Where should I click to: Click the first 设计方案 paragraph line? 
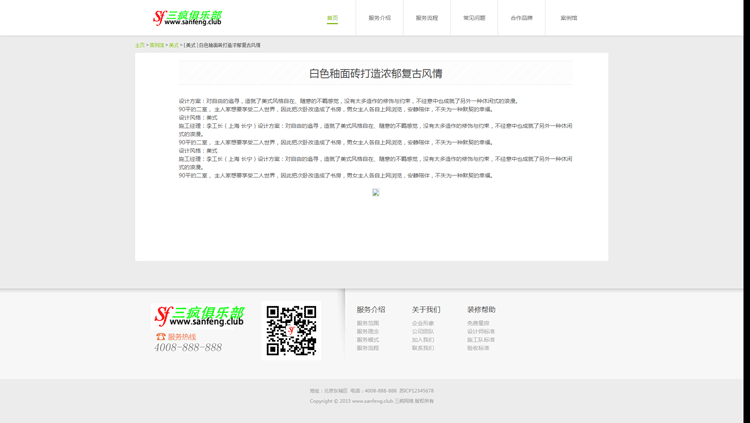click(349, 101)
